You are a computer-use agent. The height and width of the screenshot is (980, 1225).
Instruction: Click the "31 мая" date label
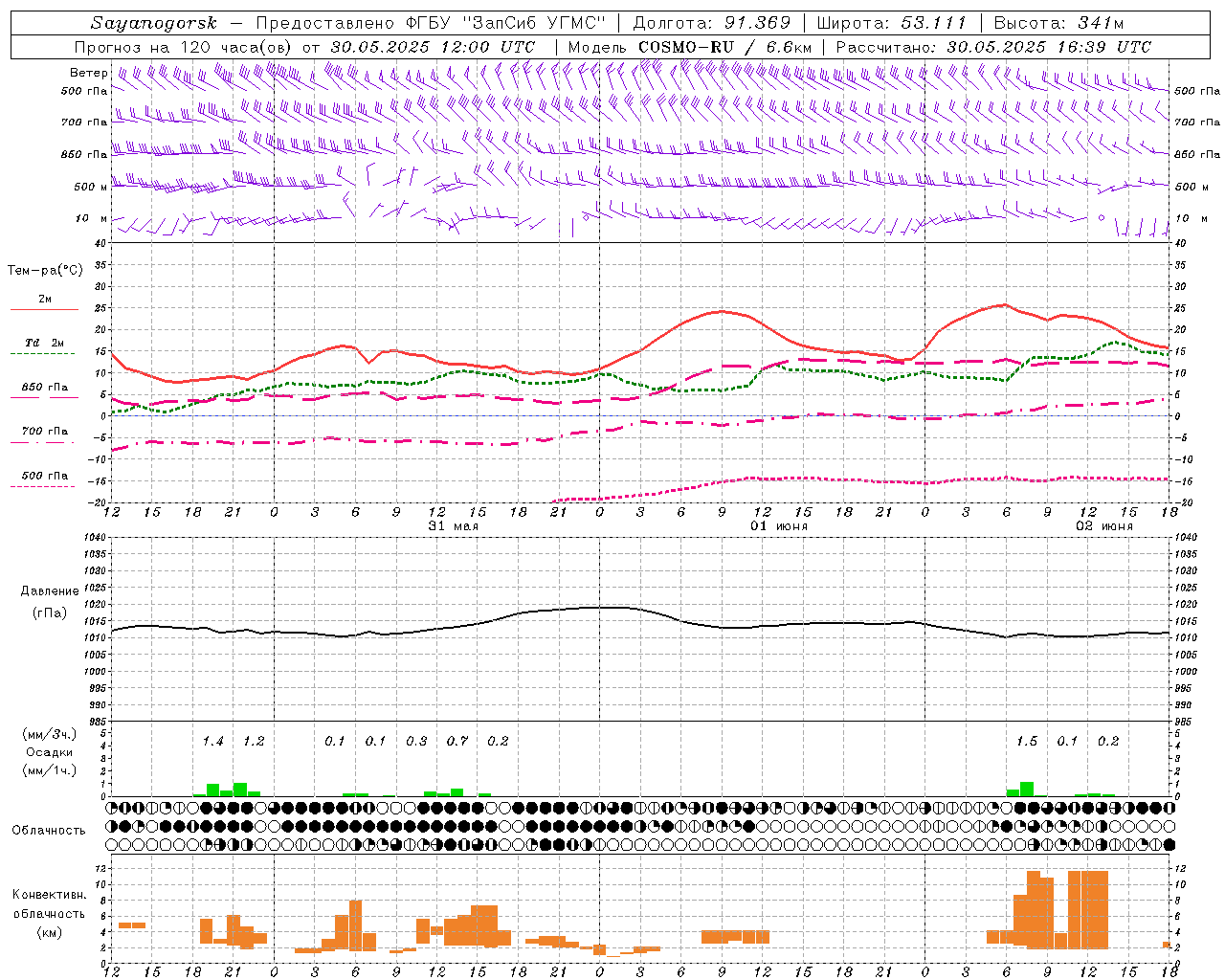click(x=453, y=526)
